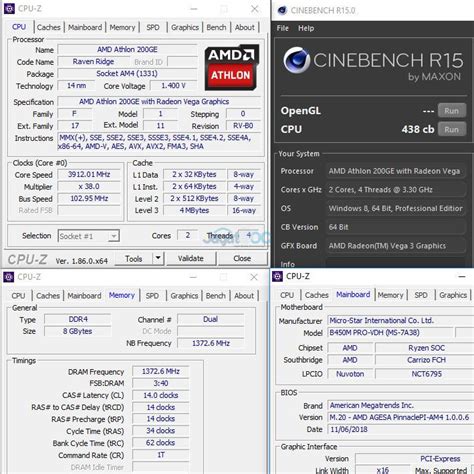Select CPU tab in Memory CPU-Z window
This screenshot has width=474, height=474.
pyautogui.click(x=18, y=296)
